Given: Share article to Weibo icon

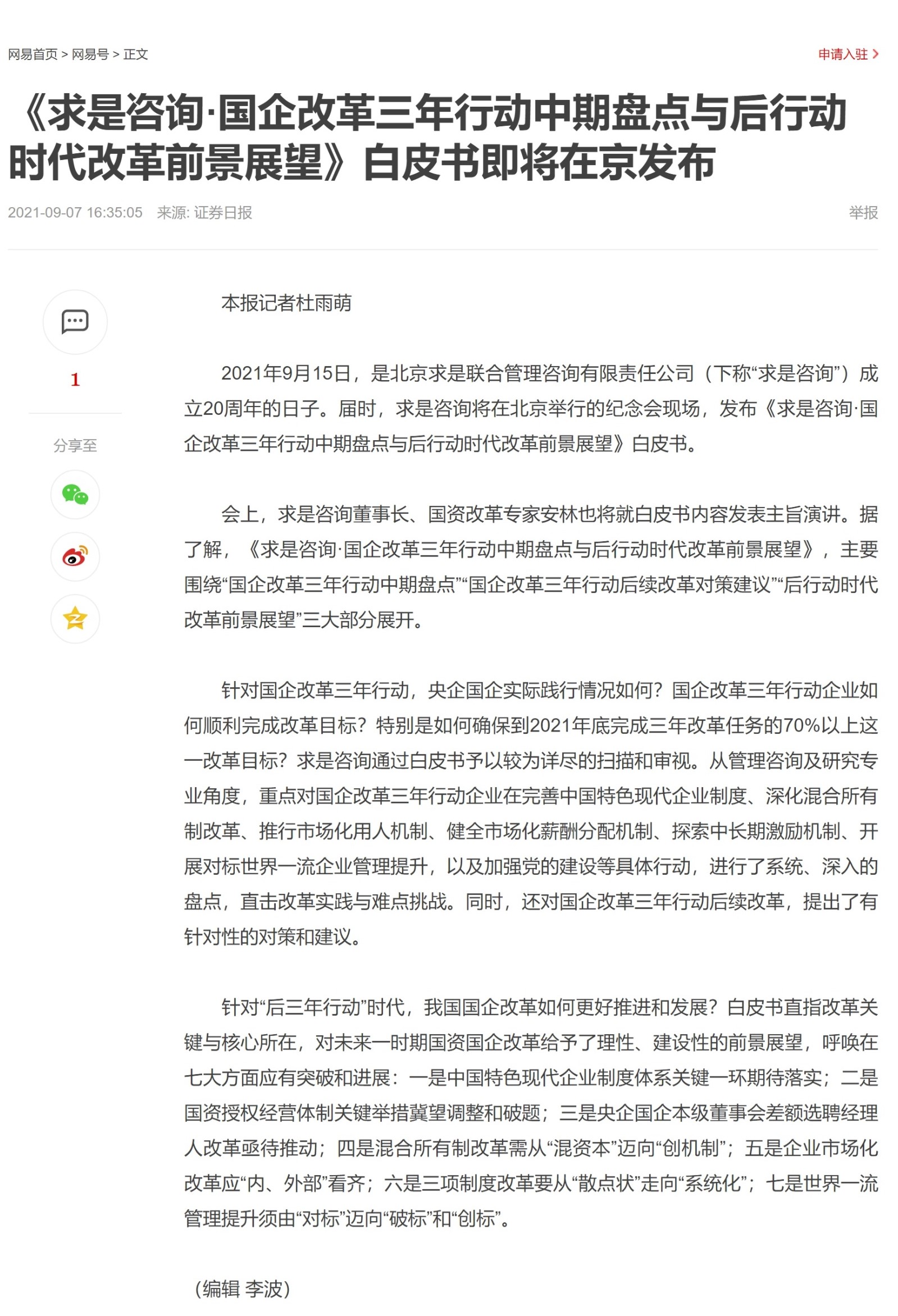Looking at the screenshot, I should pyautogui.click(x=75, y=556).
